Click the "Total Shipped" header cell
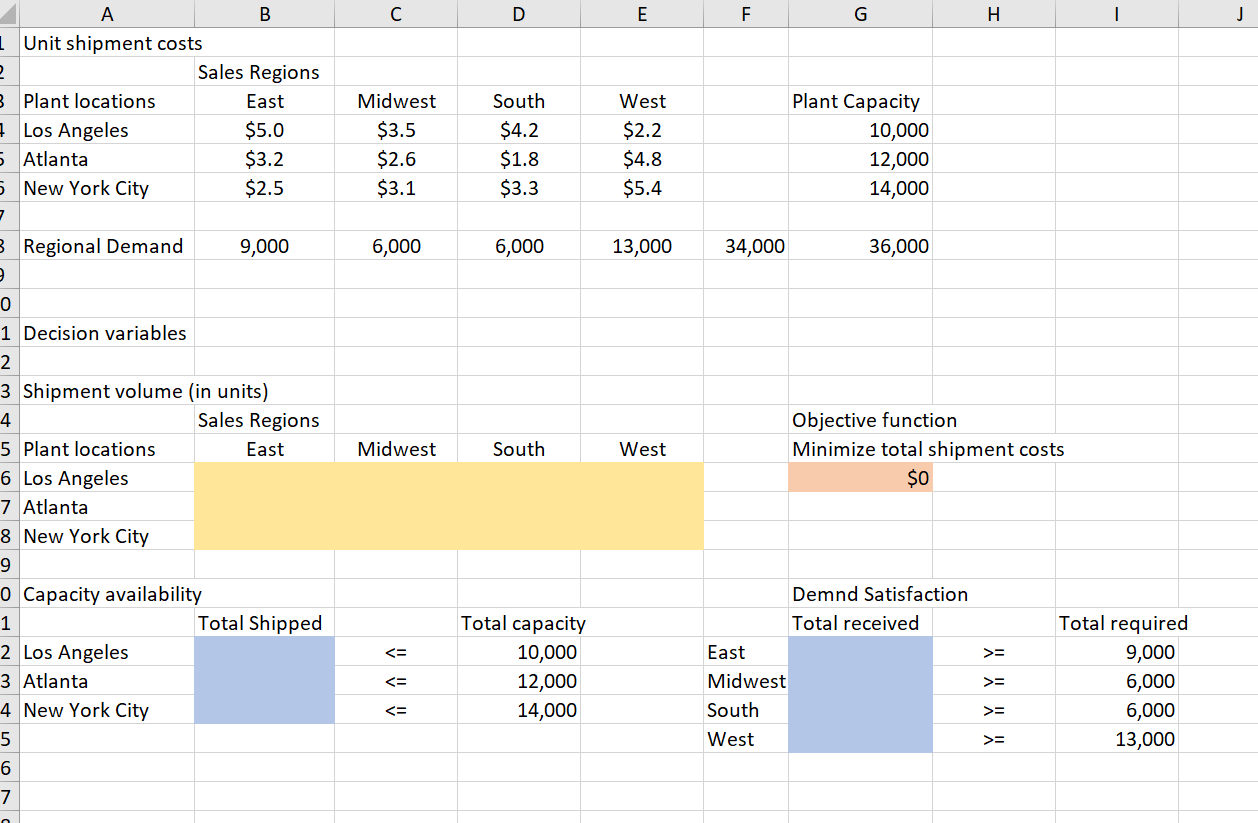Image resolution: width=1258 pixels, height=823 pixels. pos(264,624)
